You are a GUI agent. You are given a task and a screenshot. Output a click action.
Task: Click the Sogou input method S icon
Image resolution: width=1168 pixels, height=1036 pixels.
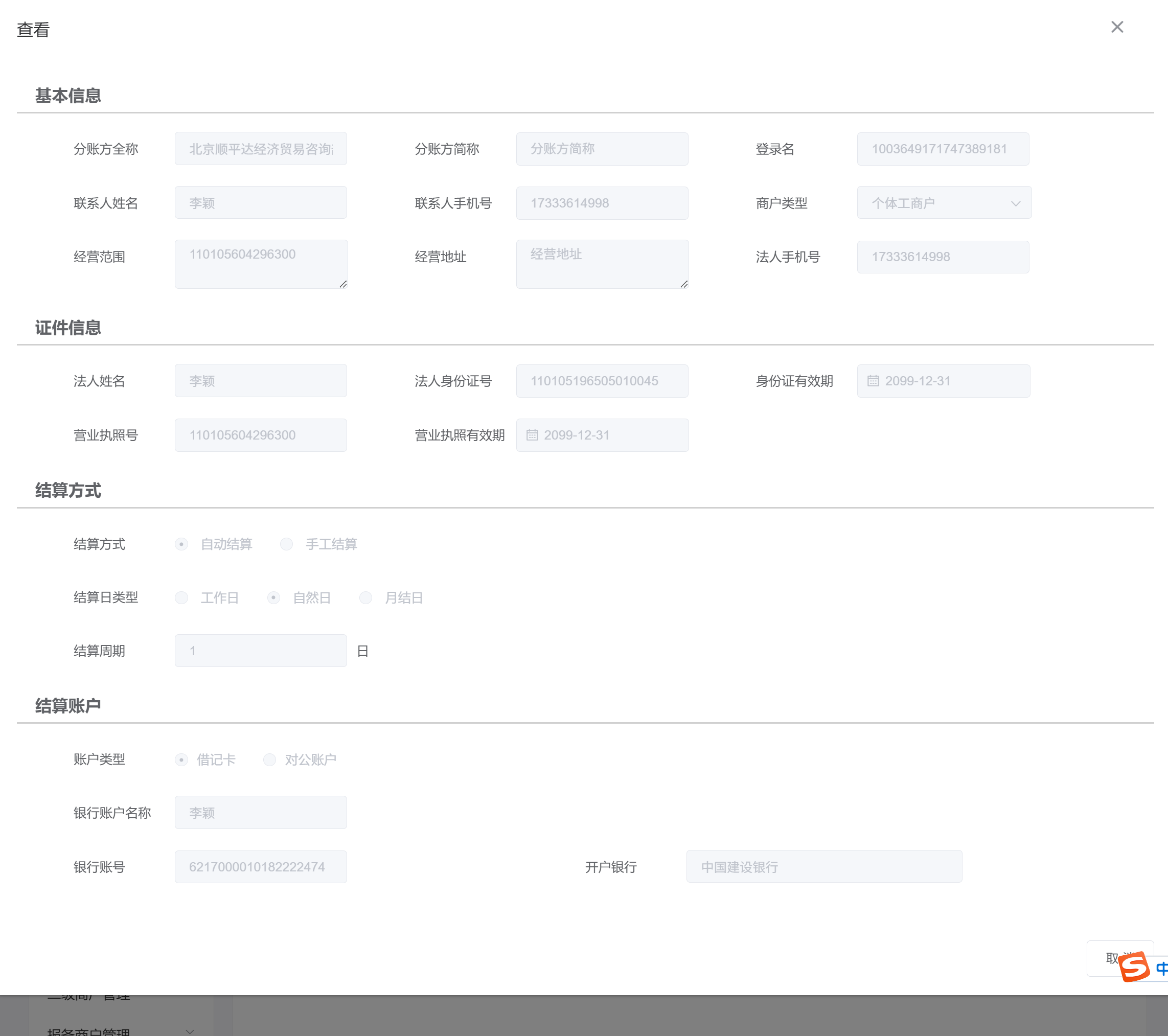1134,966
